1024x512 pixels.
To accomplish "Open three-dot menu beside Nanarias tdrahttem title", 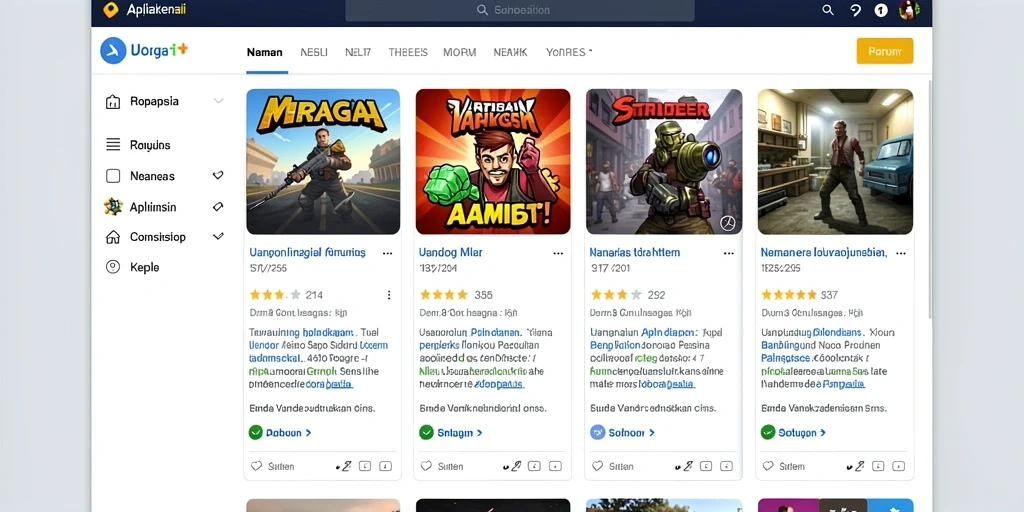I will click(x=728, y=253).
